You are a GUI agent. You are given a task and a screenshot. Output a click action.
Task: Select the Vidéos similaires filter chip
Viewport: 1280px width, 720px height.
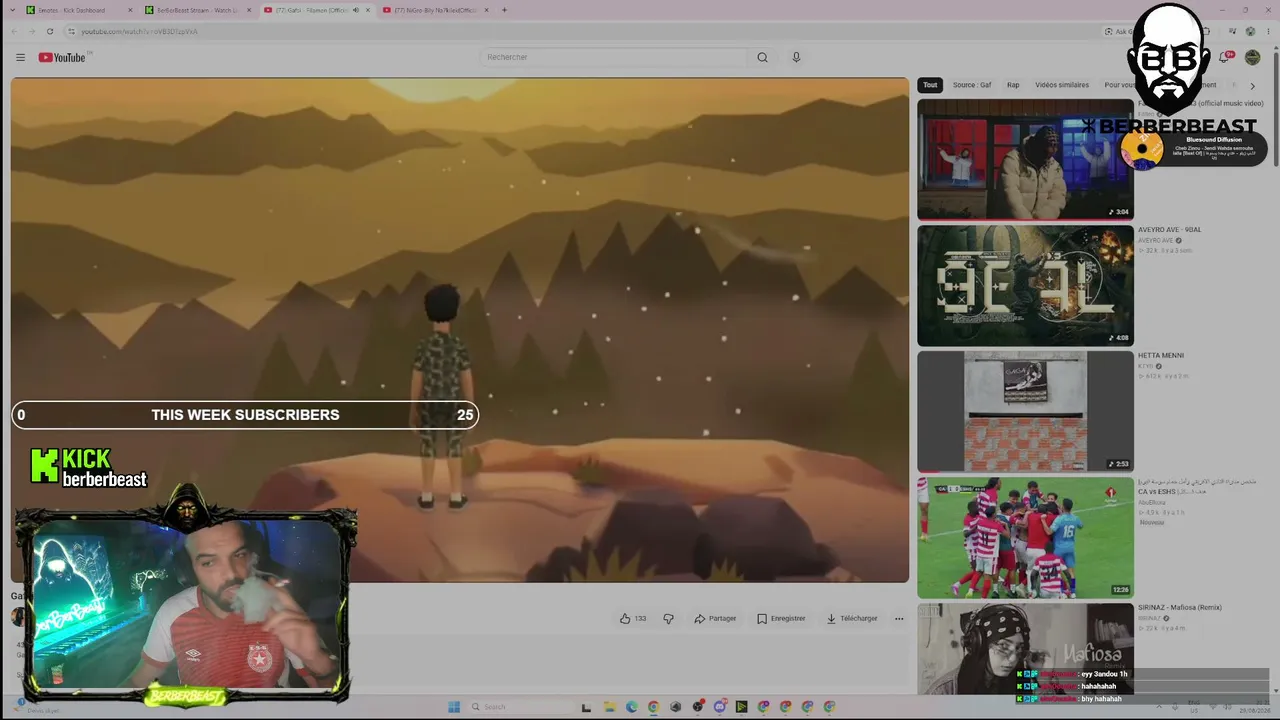pos(1062,85)
